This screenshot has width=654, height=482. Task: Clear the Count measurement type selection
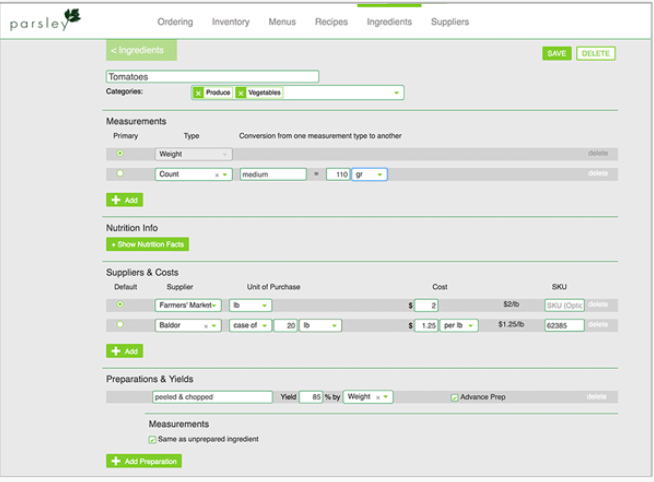(217, 174)
